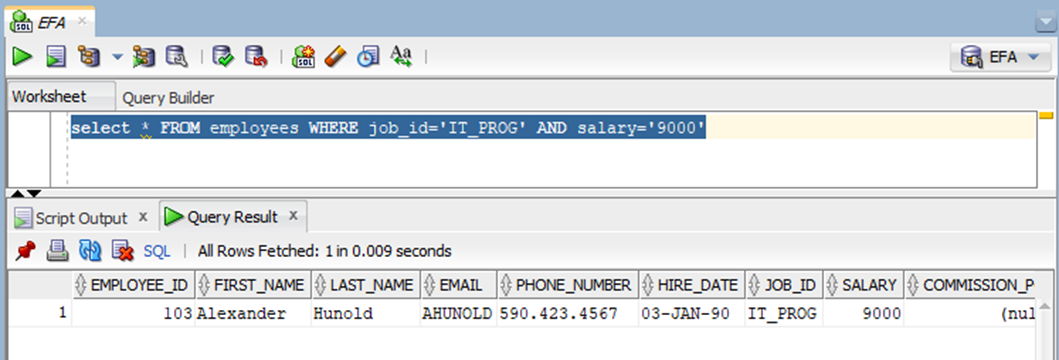Select the (null) commission cell
This screenshot has height=360, width=1059.
coord(970,313)
